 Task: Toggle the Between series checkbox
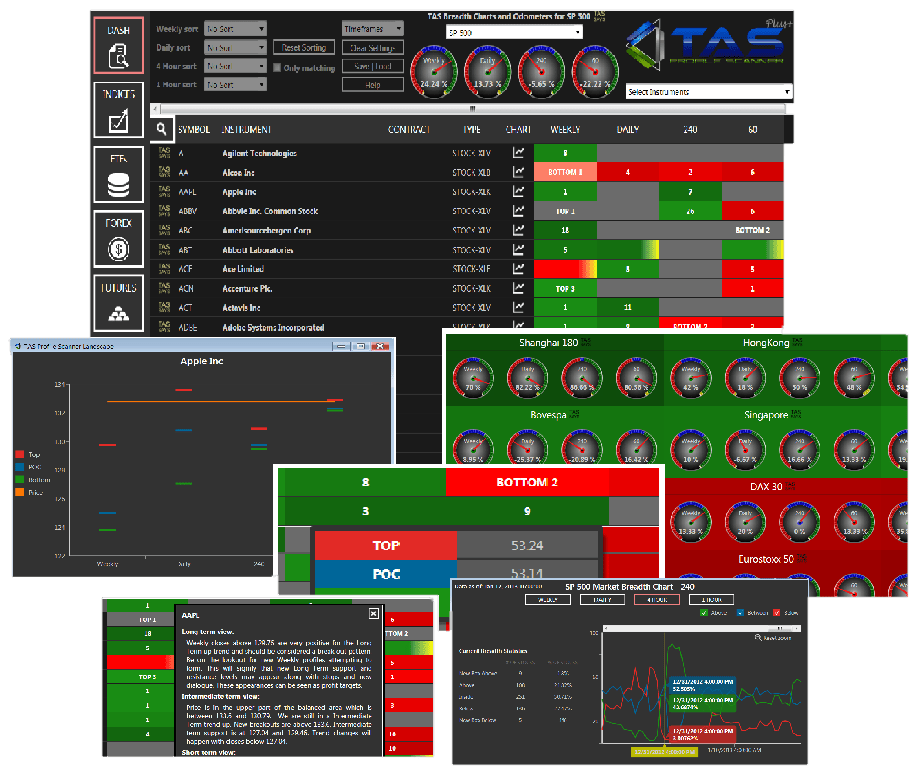740,613
